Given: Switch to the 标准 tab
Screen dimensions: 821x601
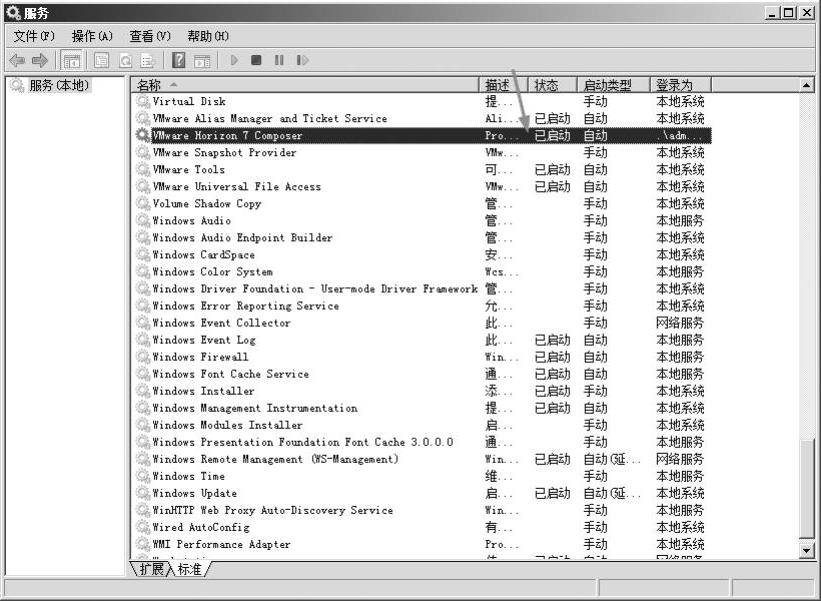Looking at the screenshot, I should (189, 569).
